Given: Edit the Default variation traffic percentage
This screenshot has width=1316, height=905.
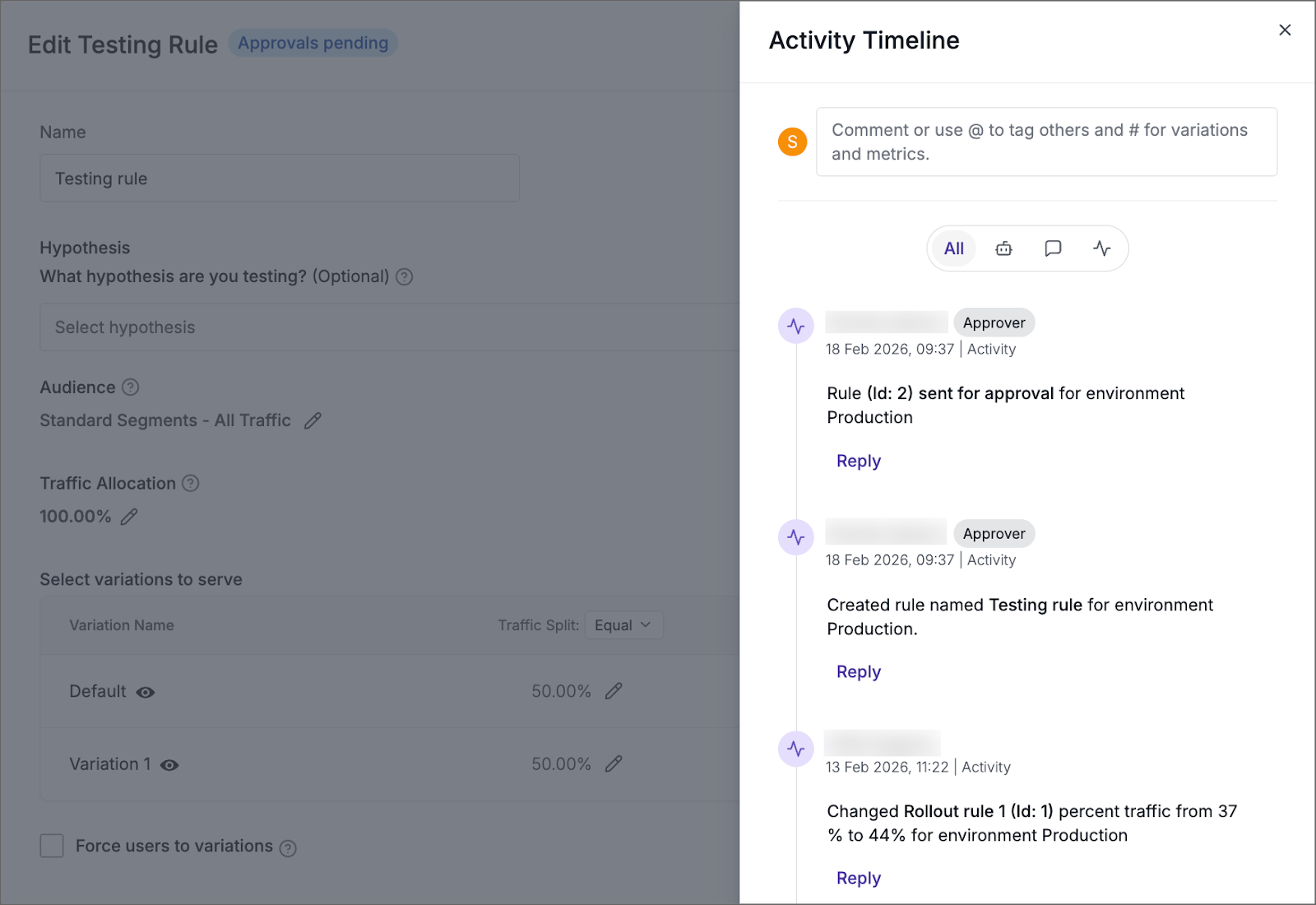Looking at the screenshot, I should [614, 691].
